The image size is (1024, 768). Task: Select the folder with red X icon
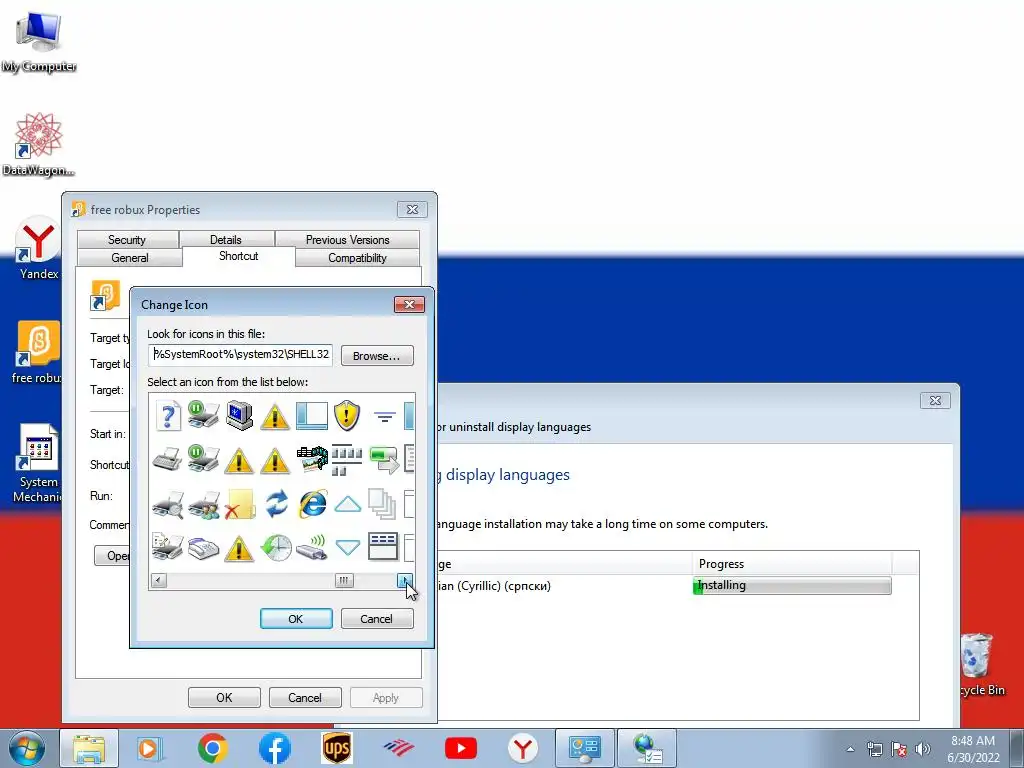(x=240, y=505)
